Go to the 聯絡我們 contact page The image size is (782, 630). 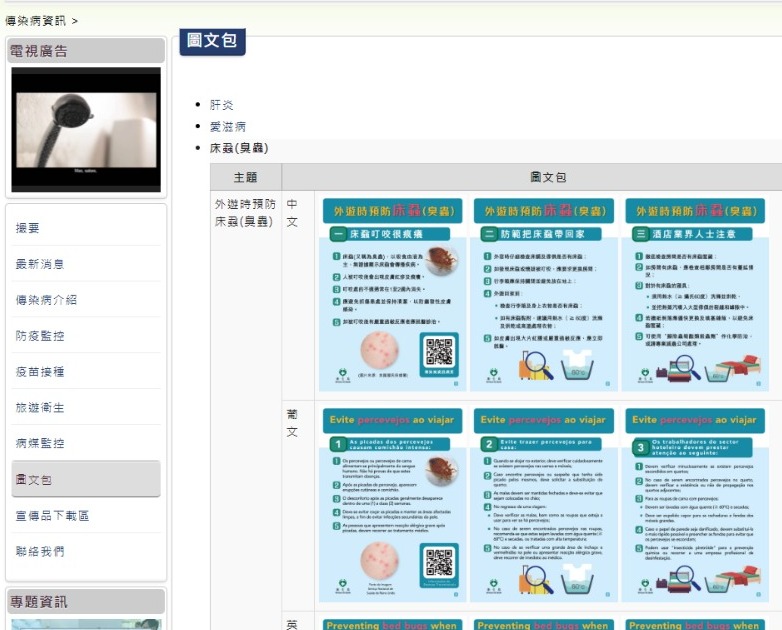(40, 552)
